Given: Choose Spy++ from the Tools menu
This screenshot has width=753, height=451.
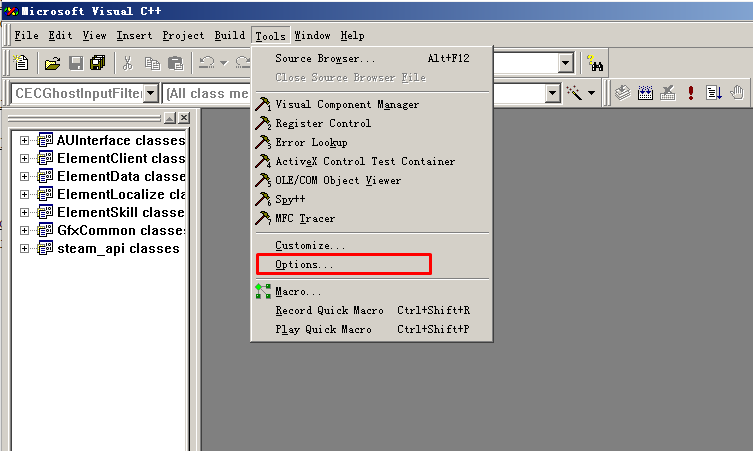Looking at the screenshot, I should click(290, 199).
